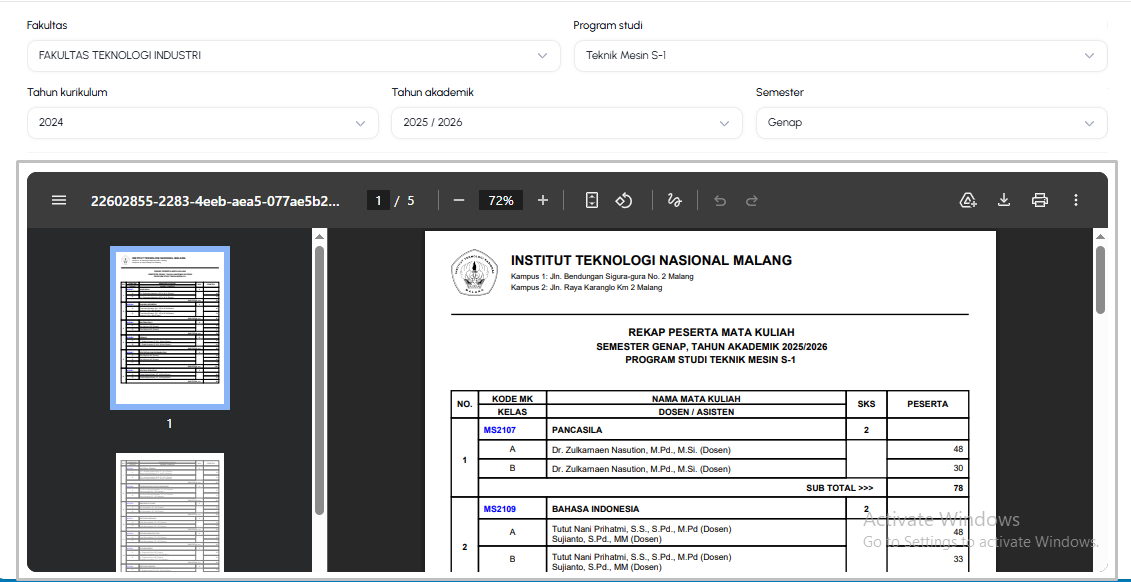Image resolution: width=1131 pixels, height=582 pixels.
Task: Print the PDF document
Action: coord(1039,200)
